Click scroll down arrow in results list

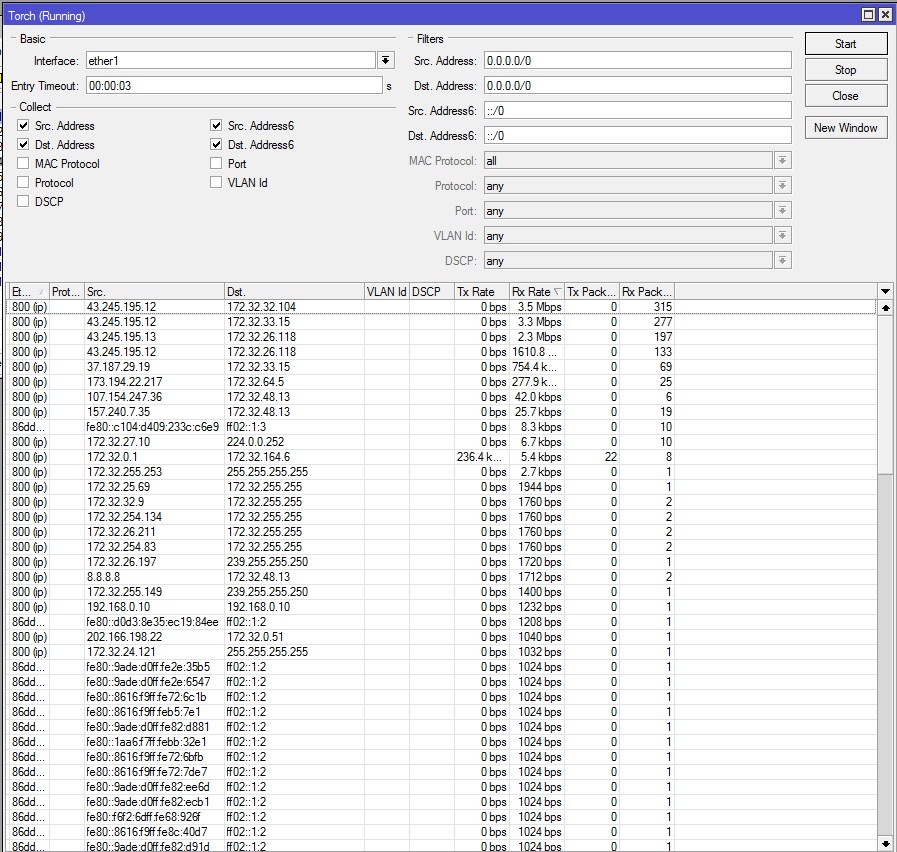884,844
